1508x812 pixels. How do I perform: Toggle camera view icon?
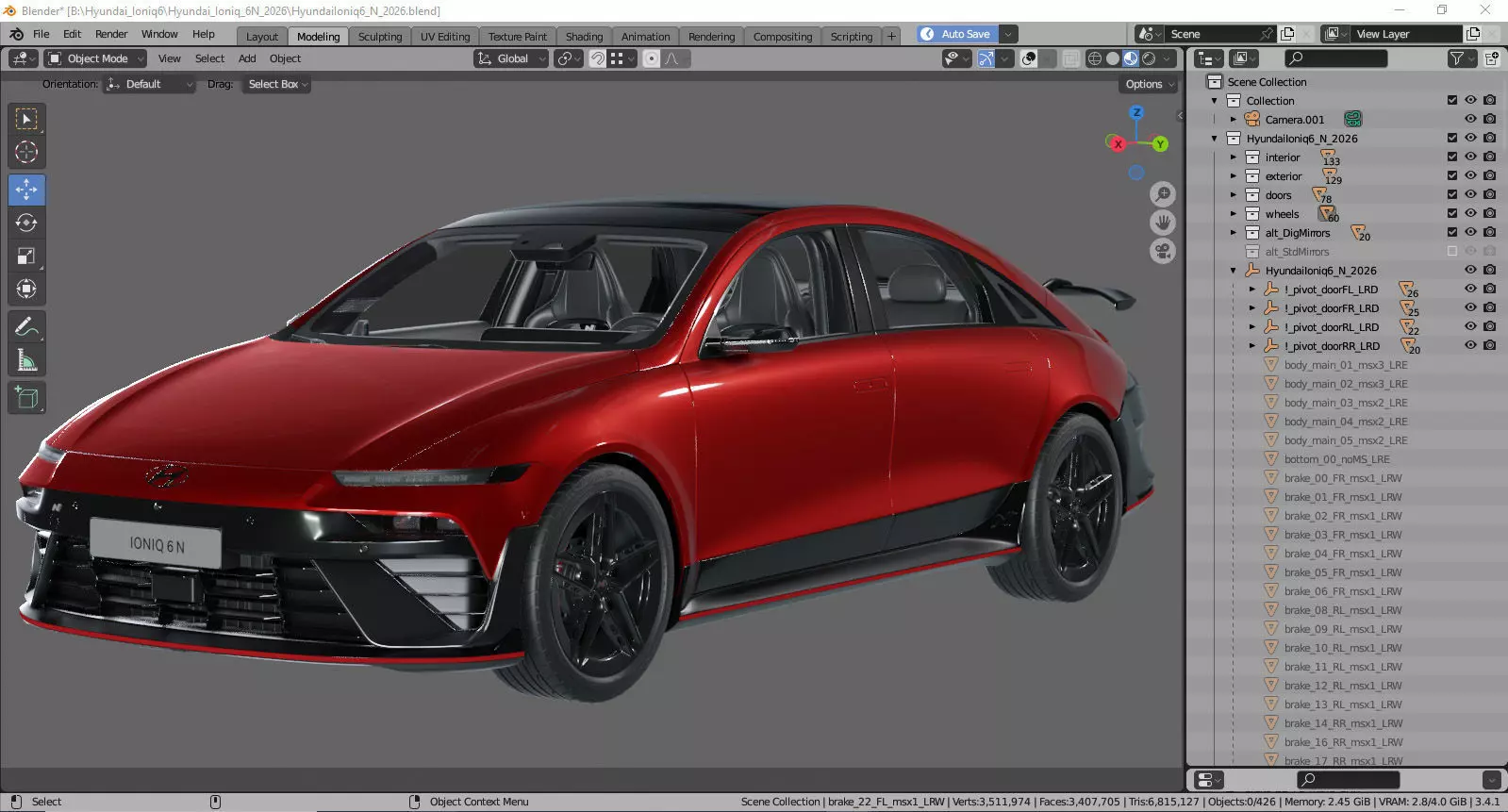pyautogui.click(x=1163, y=252)
